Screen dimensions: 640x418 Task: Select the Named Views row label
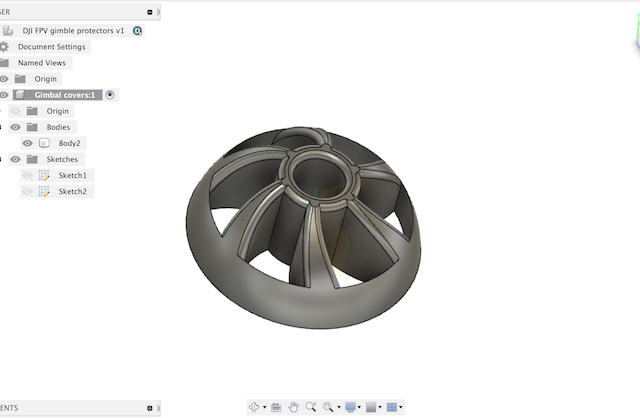pyautogui.click(x=42, y=63)
